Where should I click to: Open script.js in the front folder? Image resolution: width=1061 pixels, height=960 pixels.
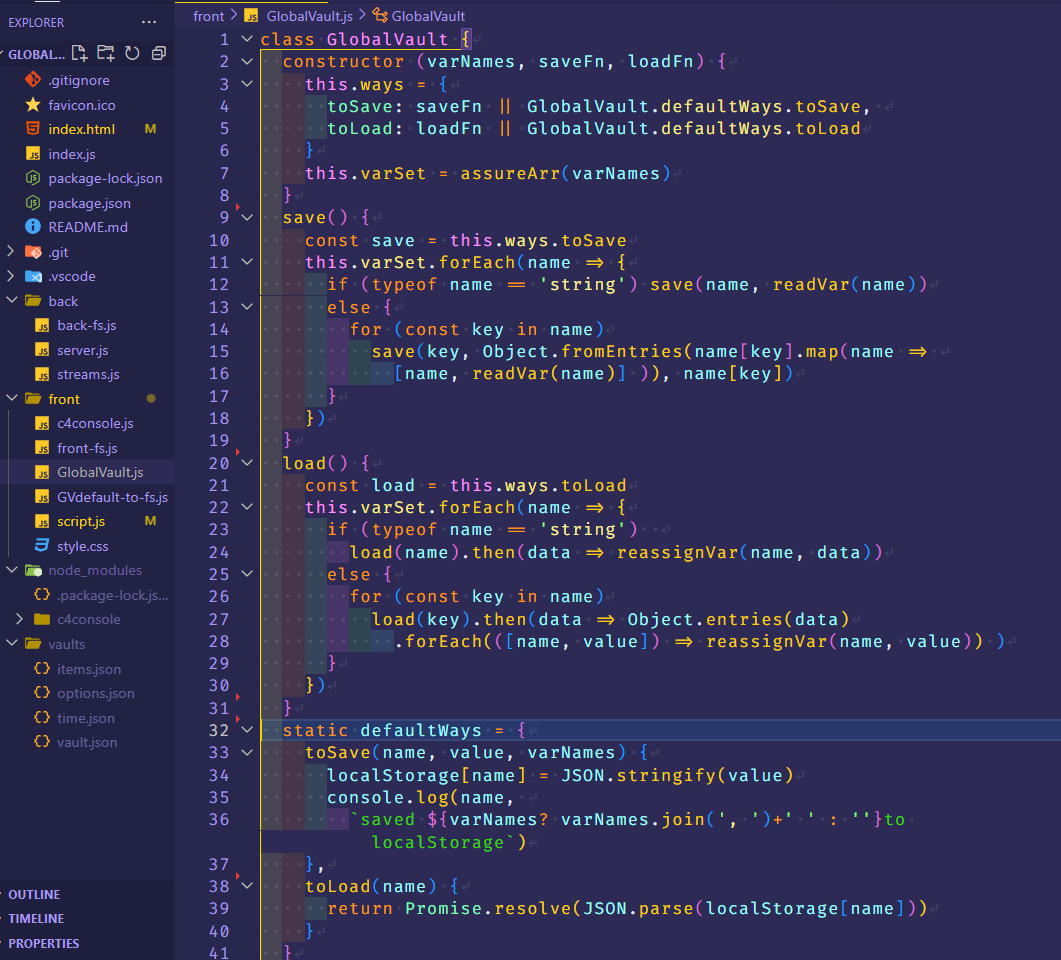click(81, 522)
